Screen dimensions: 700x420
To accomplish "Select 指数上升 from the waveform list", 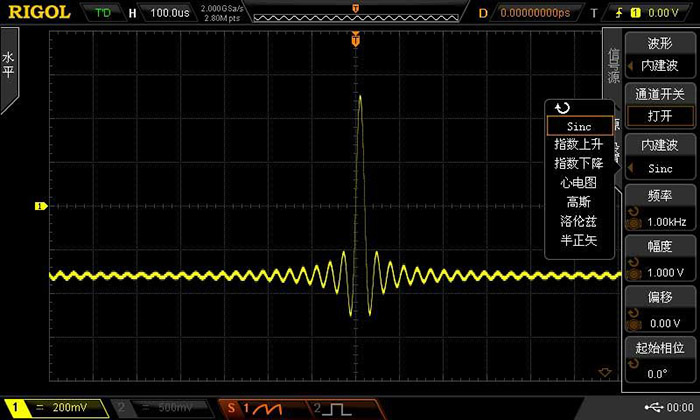I will 578,145.
